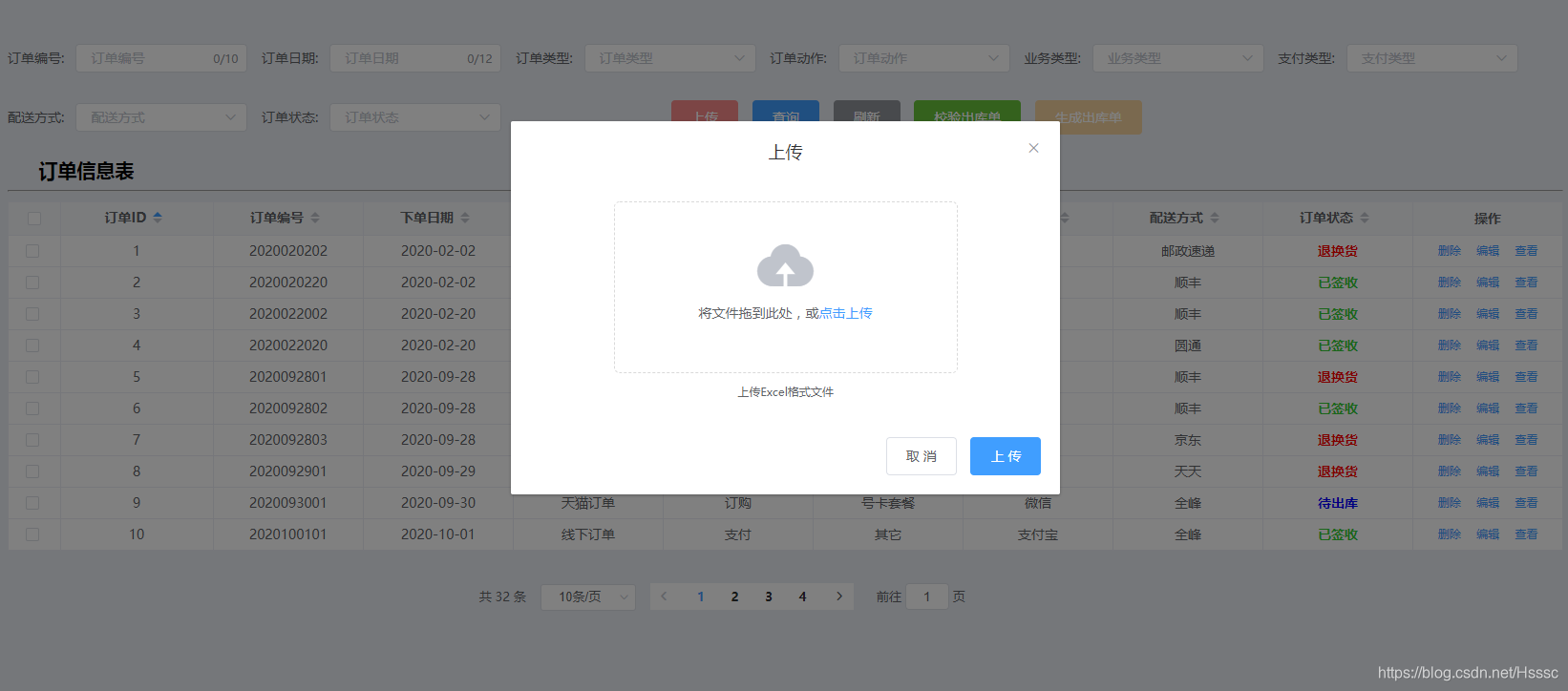Click 圆通 delivery cell in row 4
This screenshot has height=691, width=1568.
coord(1188,345)
